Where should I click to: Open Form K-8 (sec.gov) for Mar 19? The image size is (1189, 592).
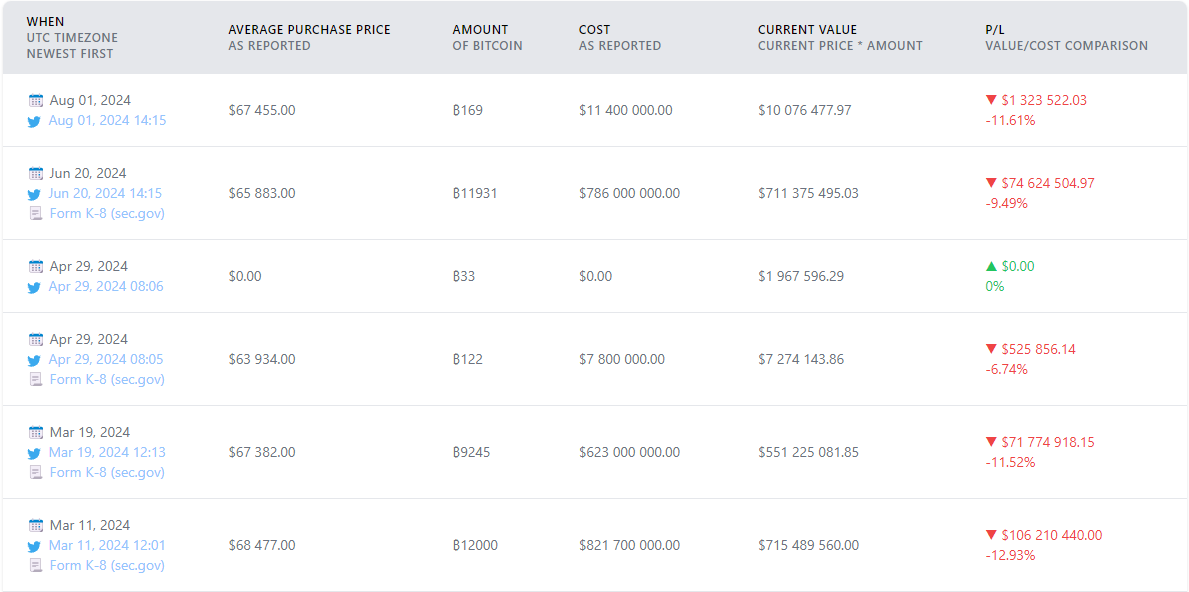pos(107,472)
